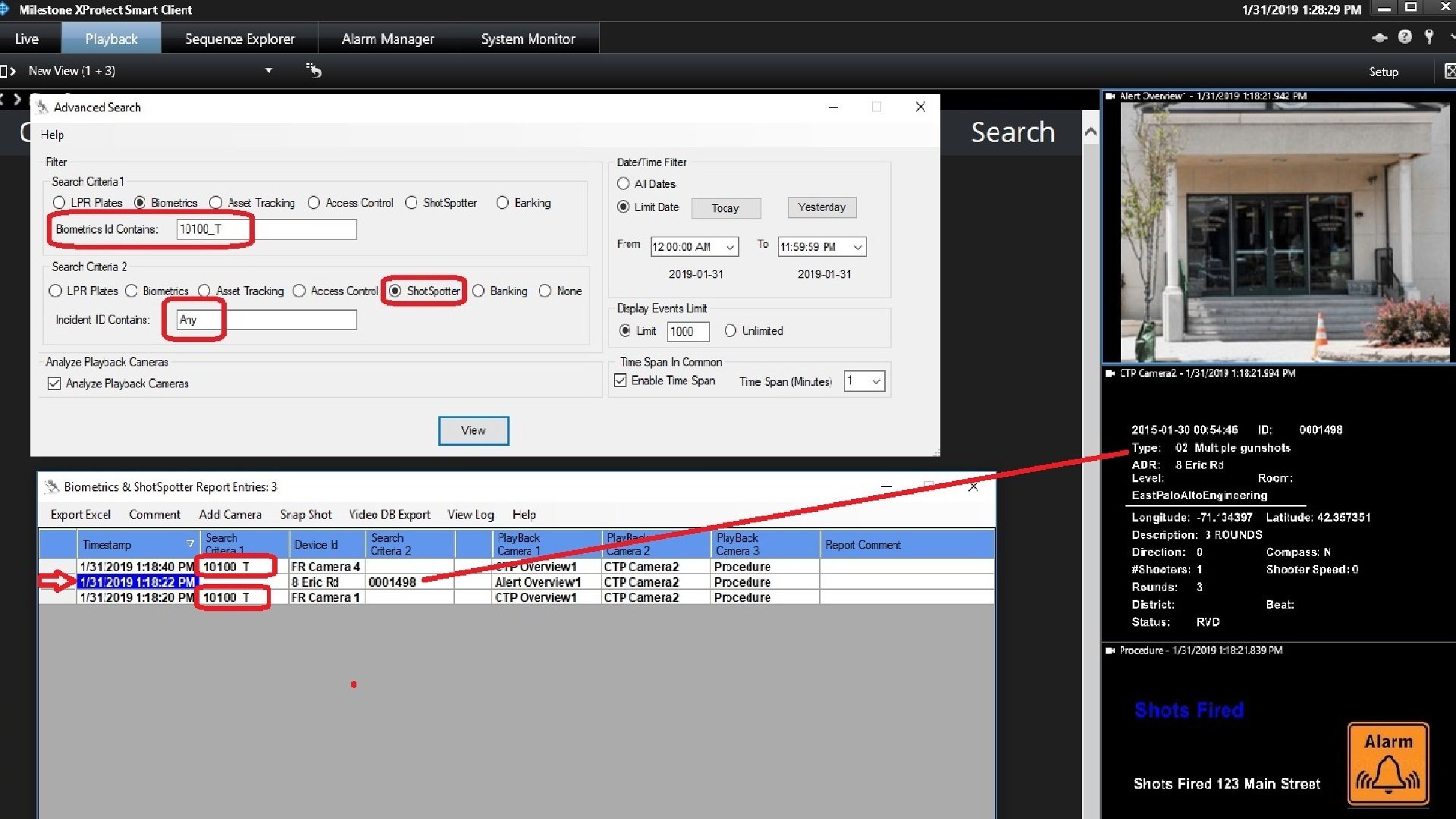Open the To time dropdown
Screen dimensions: 1456x819
click(858, 247)
